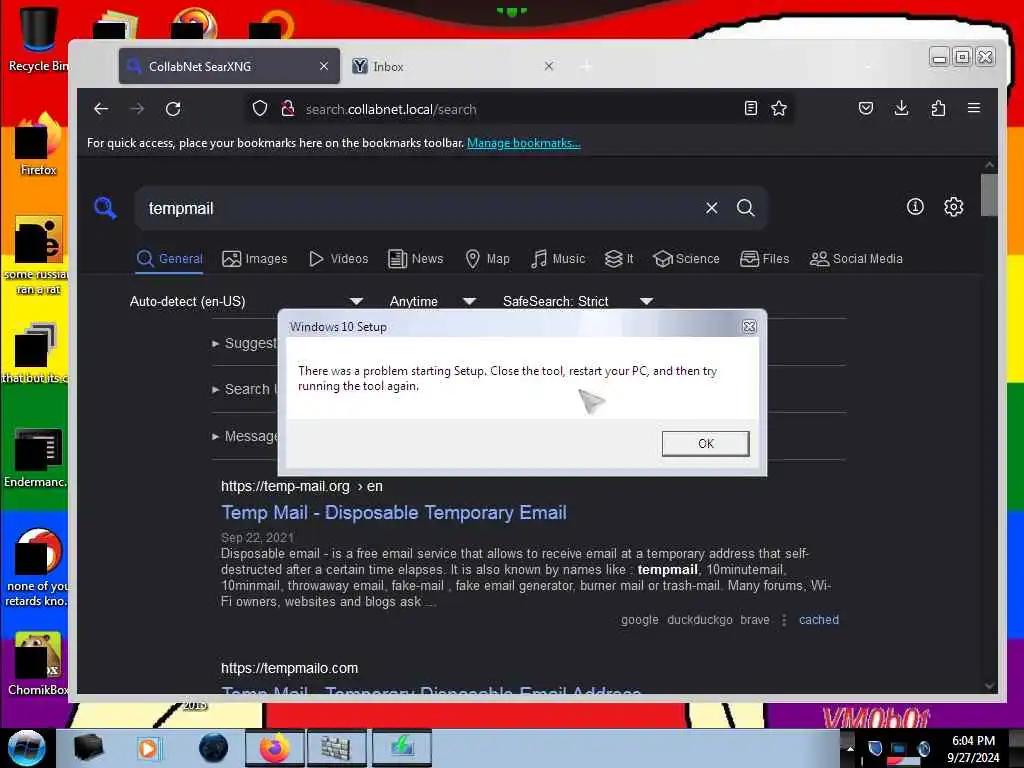Expand the Suggestions section

pyautogui.click(x=245, y=344)
